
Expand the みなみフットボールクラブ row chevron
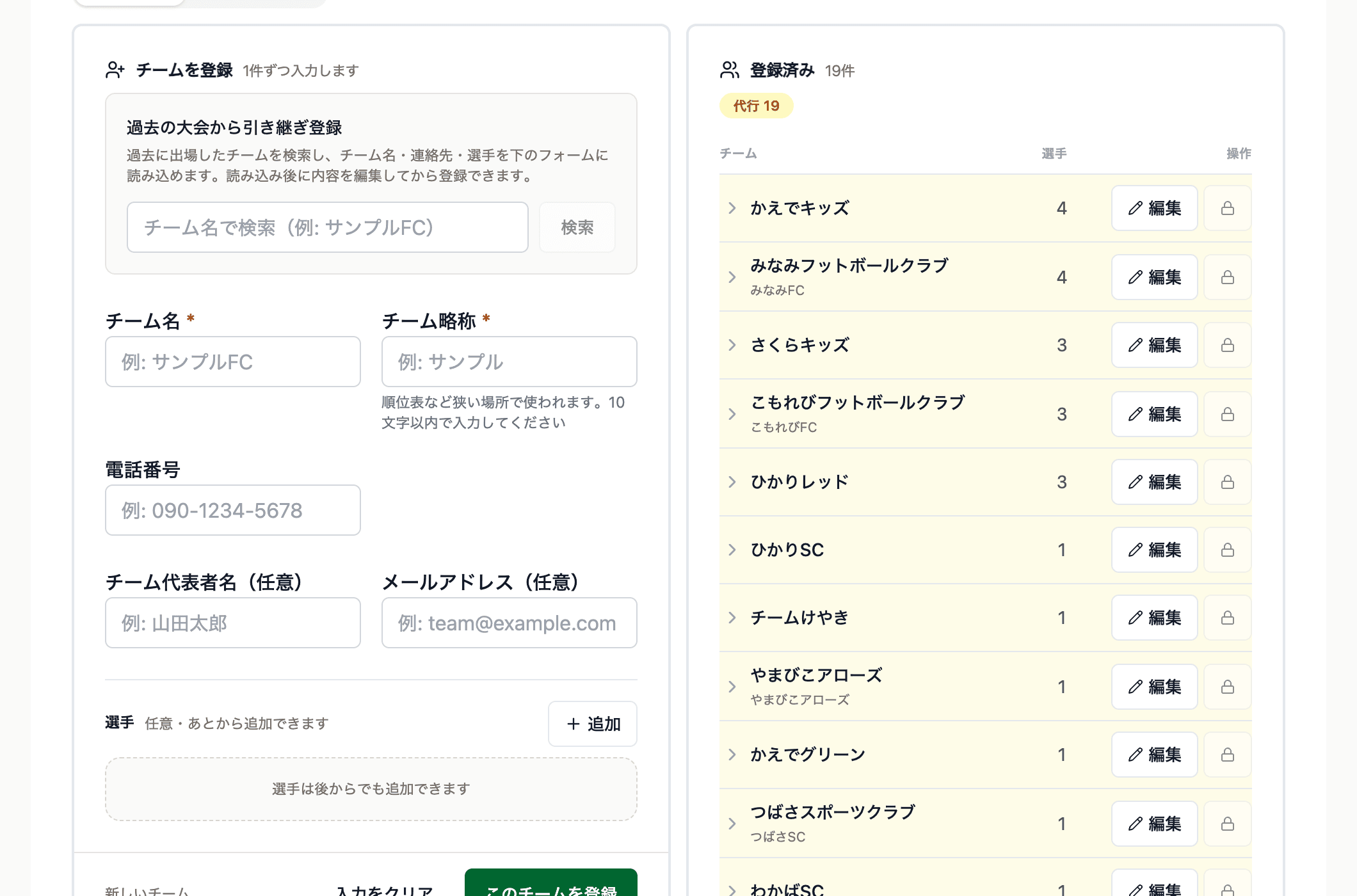point(732,277)
